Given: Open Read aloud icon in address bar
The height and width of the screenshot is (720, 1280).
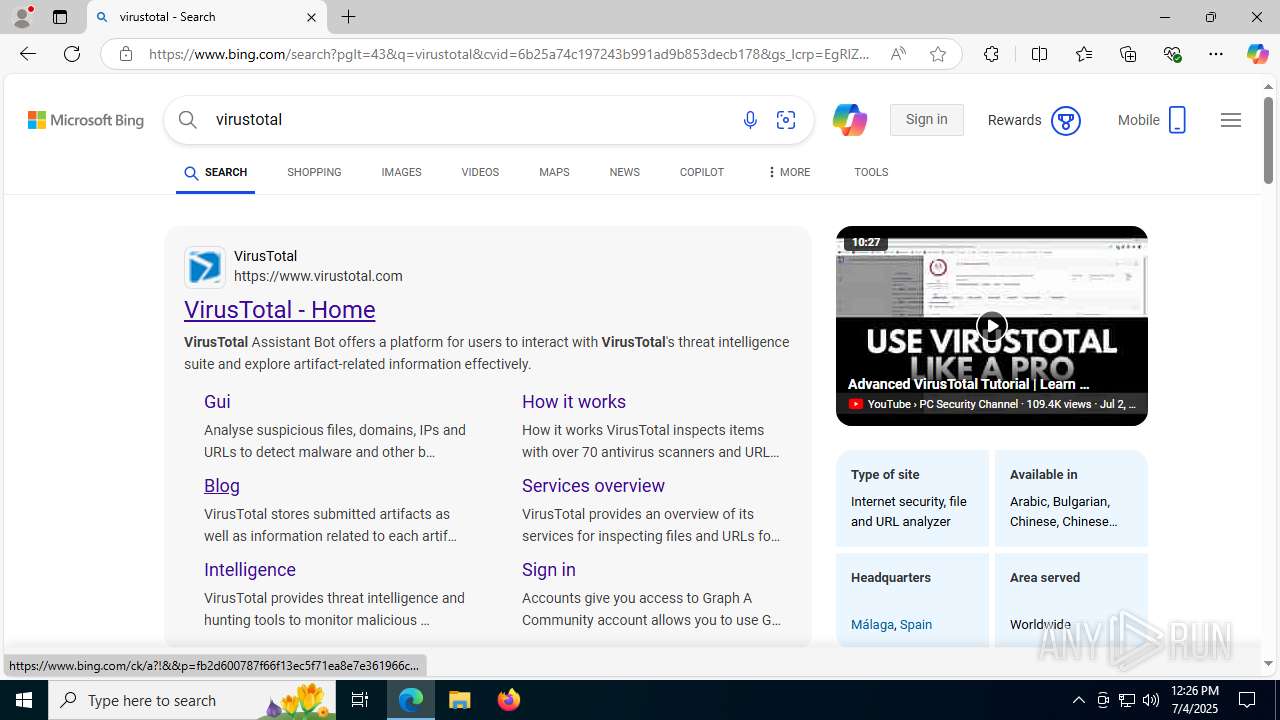Looking at the screenshot, I should point(898,54).
